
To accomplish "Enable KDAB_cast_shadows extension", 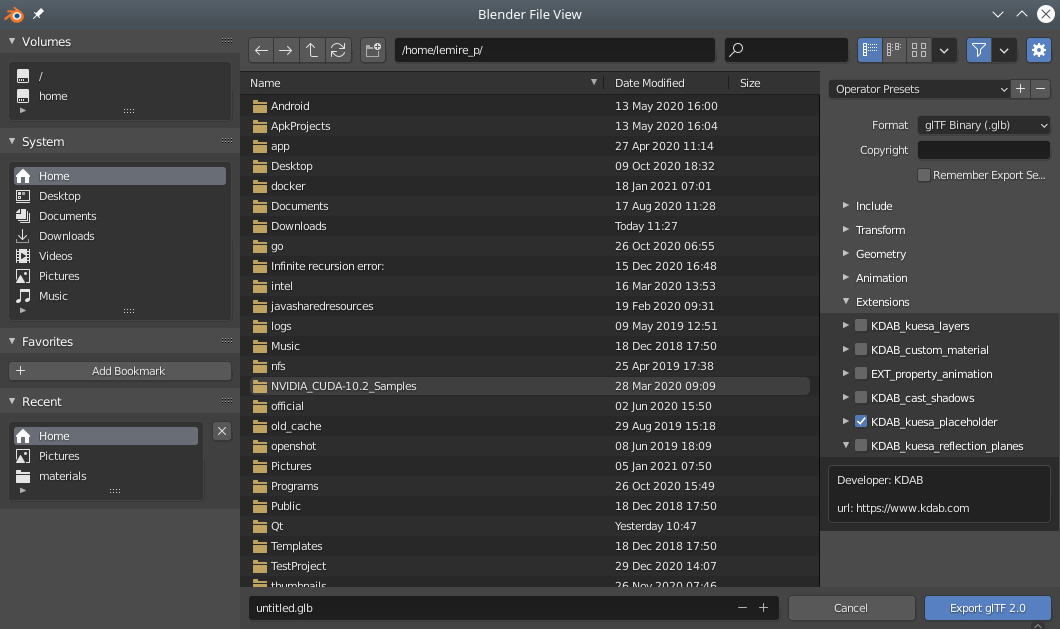I will point(861,398).
